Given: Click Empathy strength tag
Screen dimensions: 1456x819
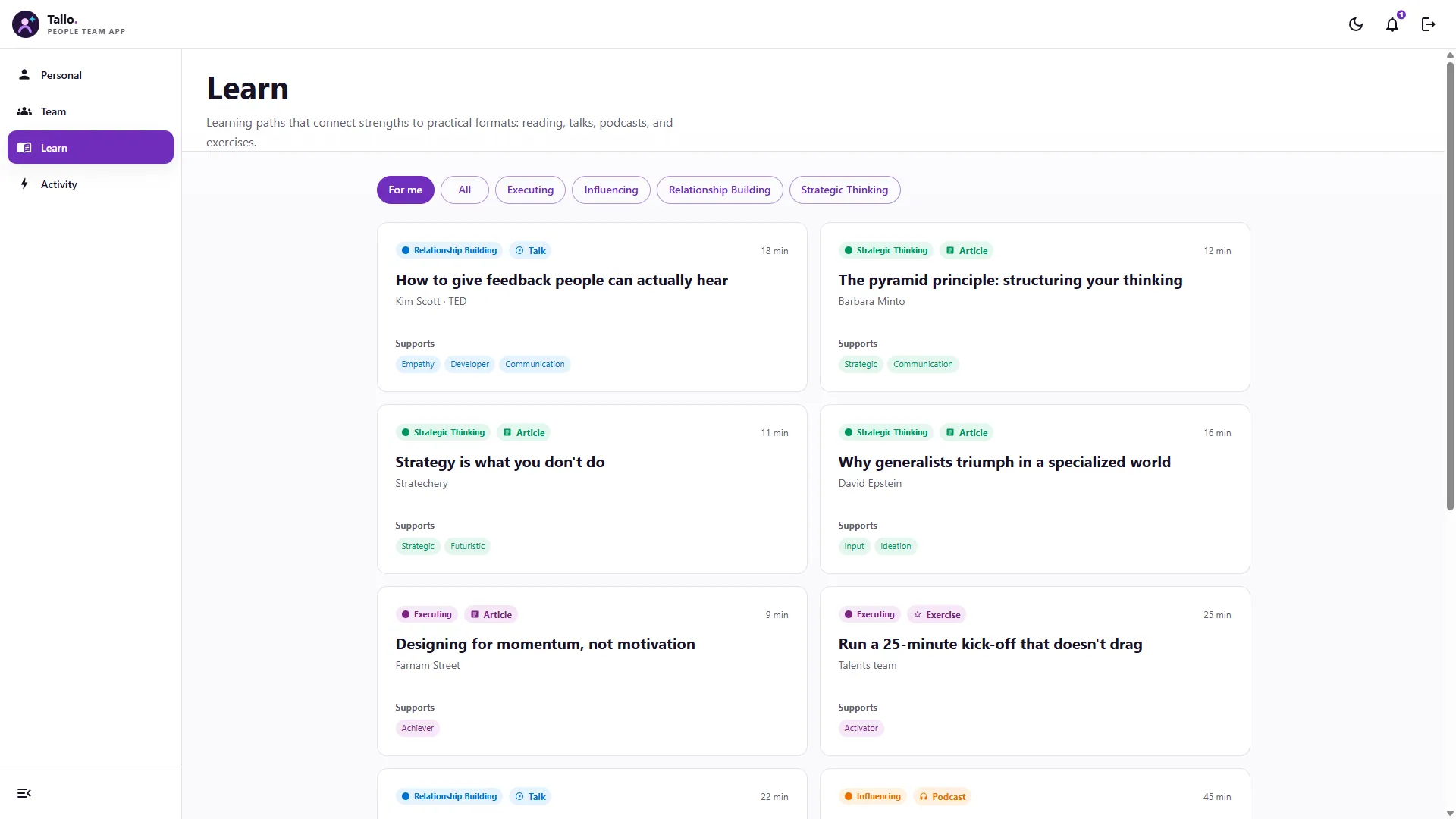Looking at the screenshot, I should pos(418,365).
